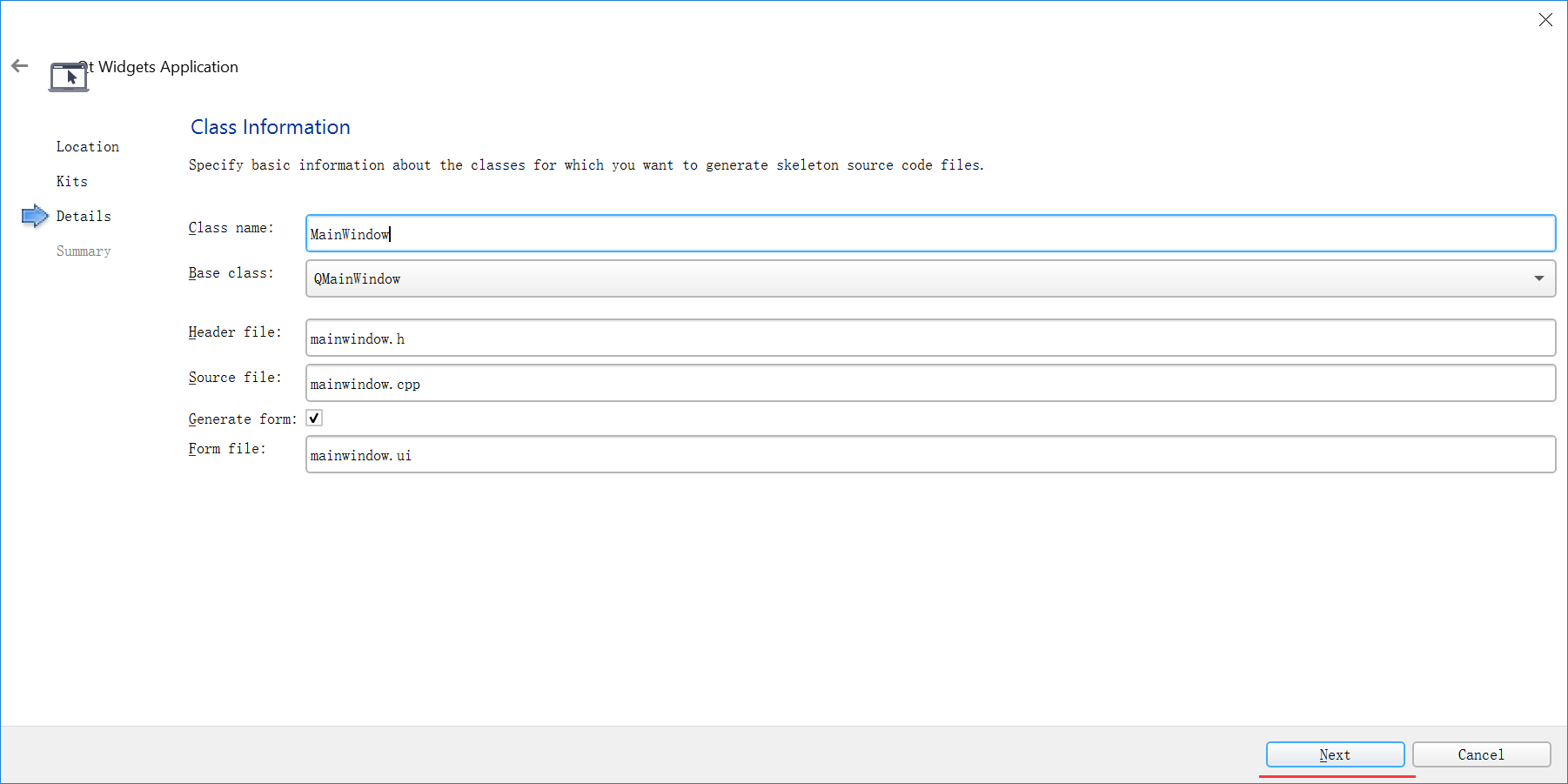Click the 'Specify basic information' description text
The height and width of the screenshot is (784, 1568).
point(586,165)
